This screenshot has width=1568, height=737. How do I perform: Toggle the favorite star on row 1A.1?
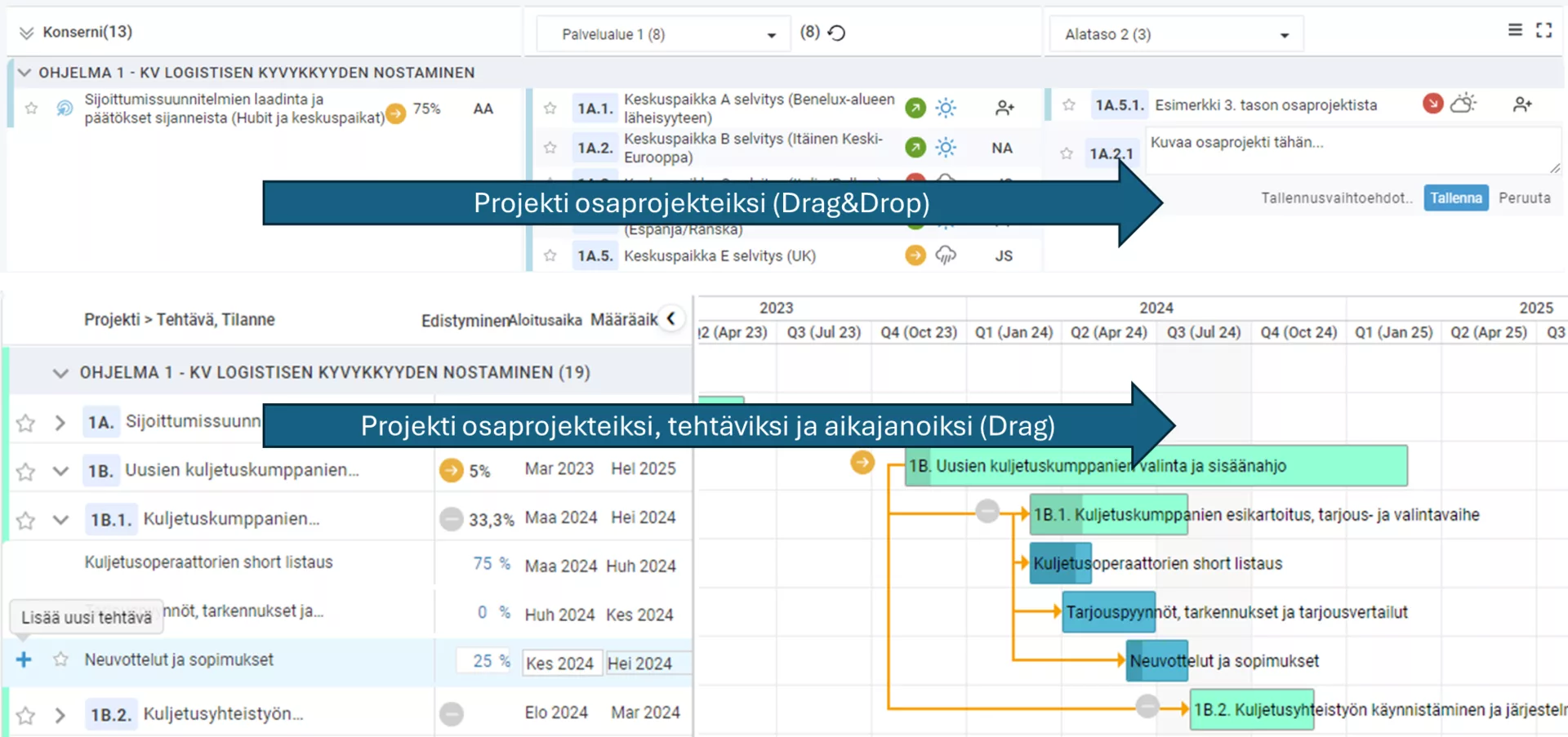(x=550, y=107)
